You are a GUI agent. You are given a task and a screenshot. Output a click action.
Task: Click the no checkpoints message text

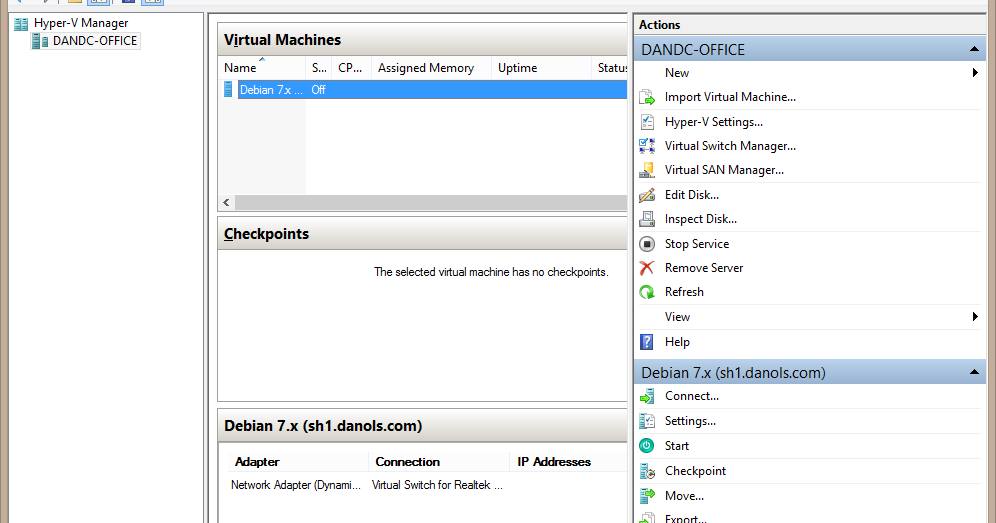[491, 272]
